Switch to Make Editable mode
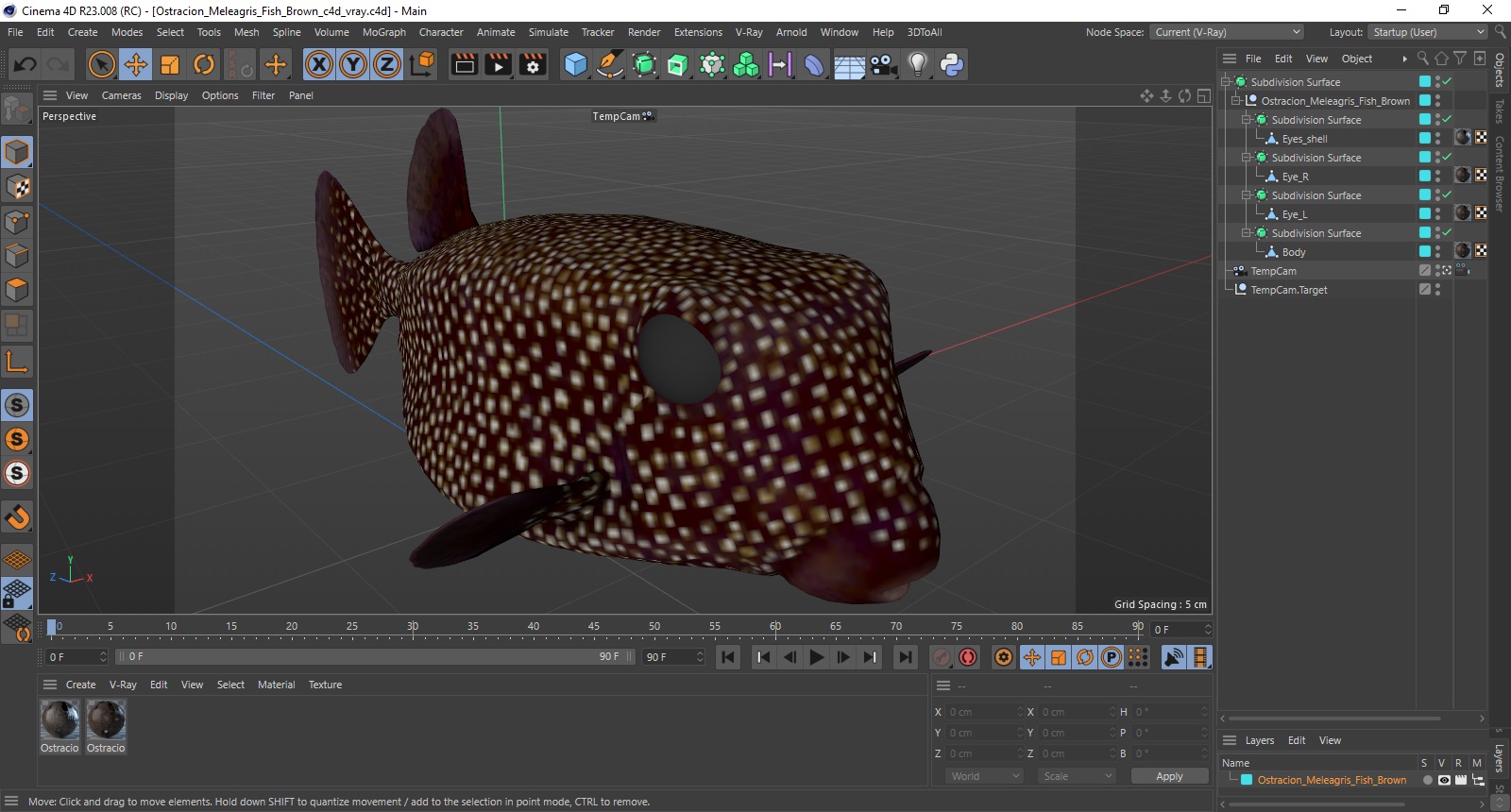Screen dimensions: 1511x812 click(17, 110)
